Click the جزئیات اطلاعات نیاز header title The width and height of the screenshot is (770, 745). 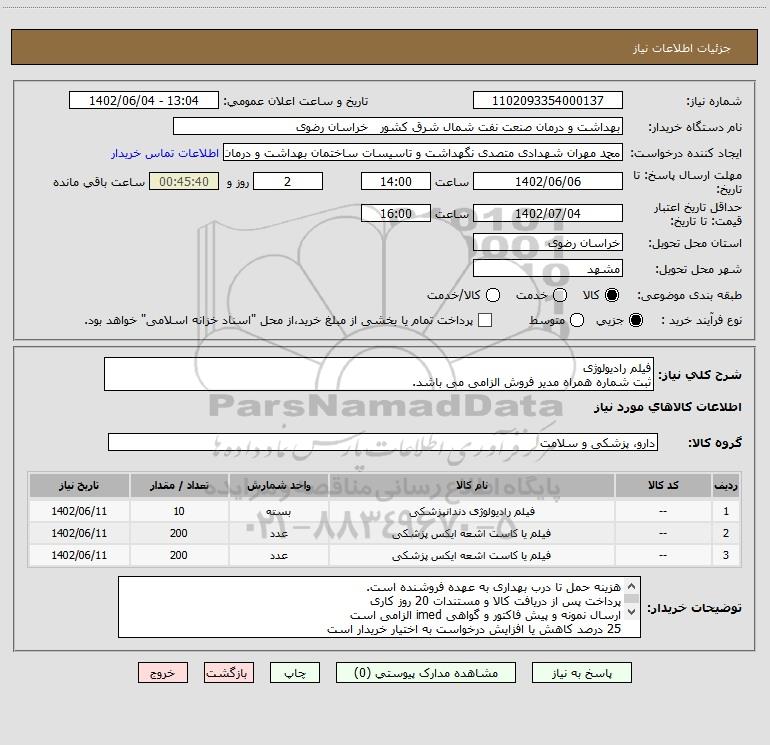pos(682,48)
